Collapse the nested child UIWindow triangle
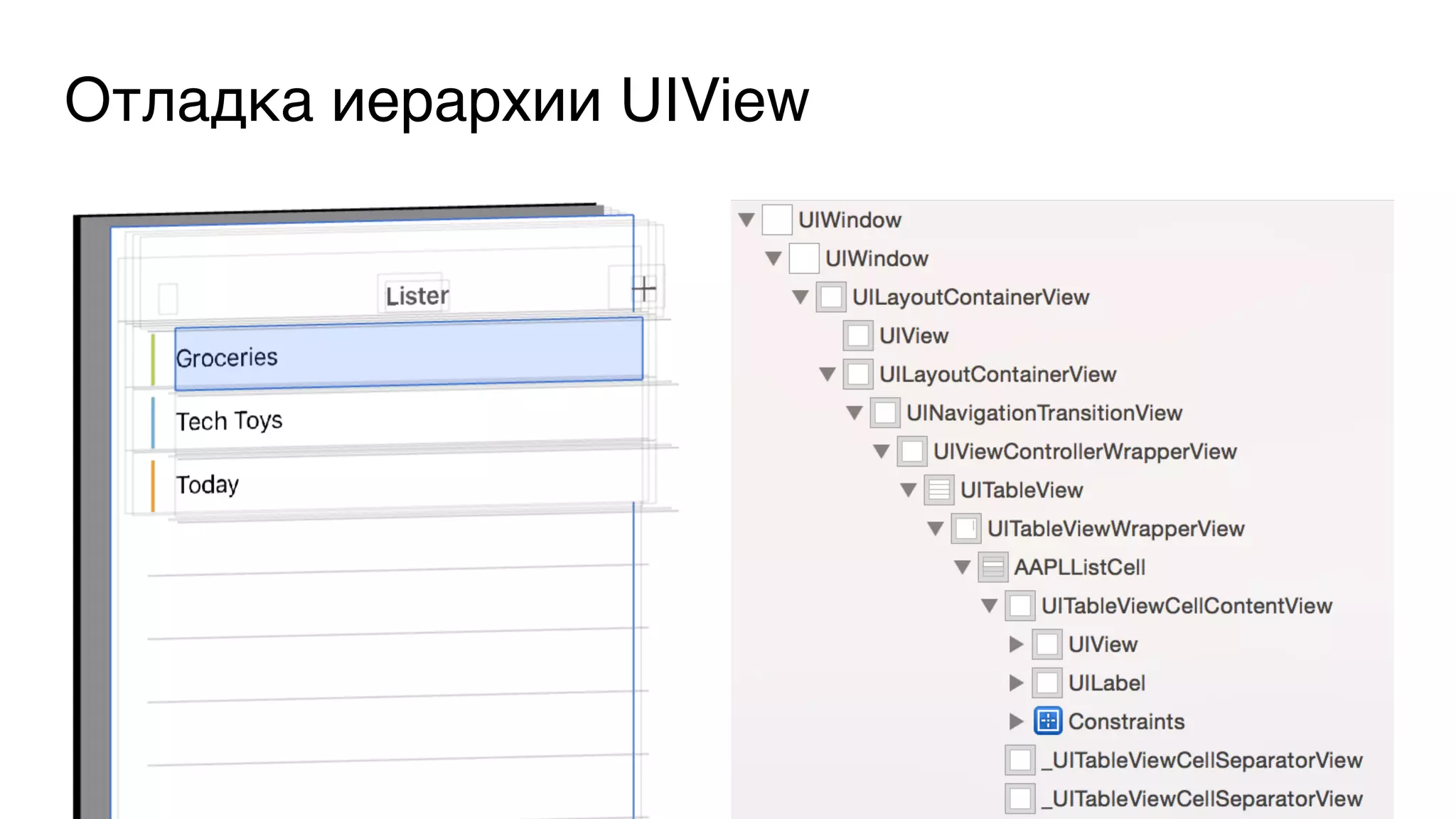Screen dimensions: 1456x819 pyautogui.click(x=773, y=258)
